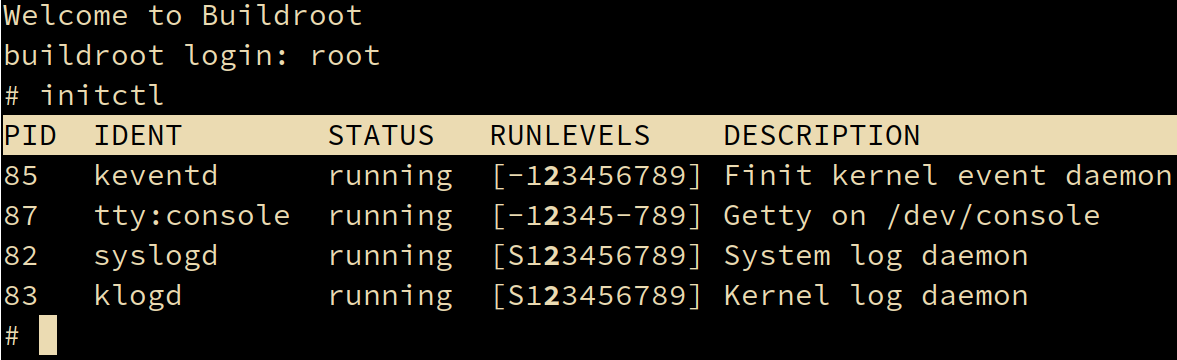Screen dimensions: 1177x360
Task: Click PID 83 in the list
Action: click(x=21, y=296)
